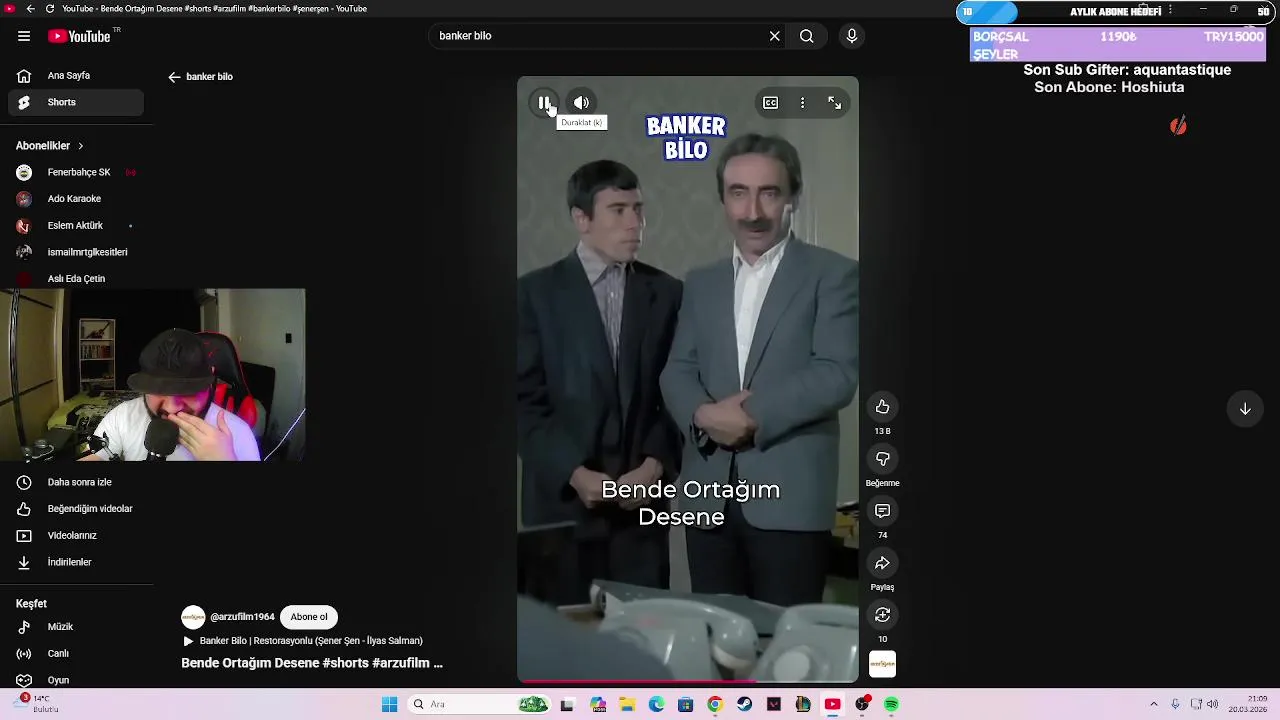Click the YouTube logo

79,36
